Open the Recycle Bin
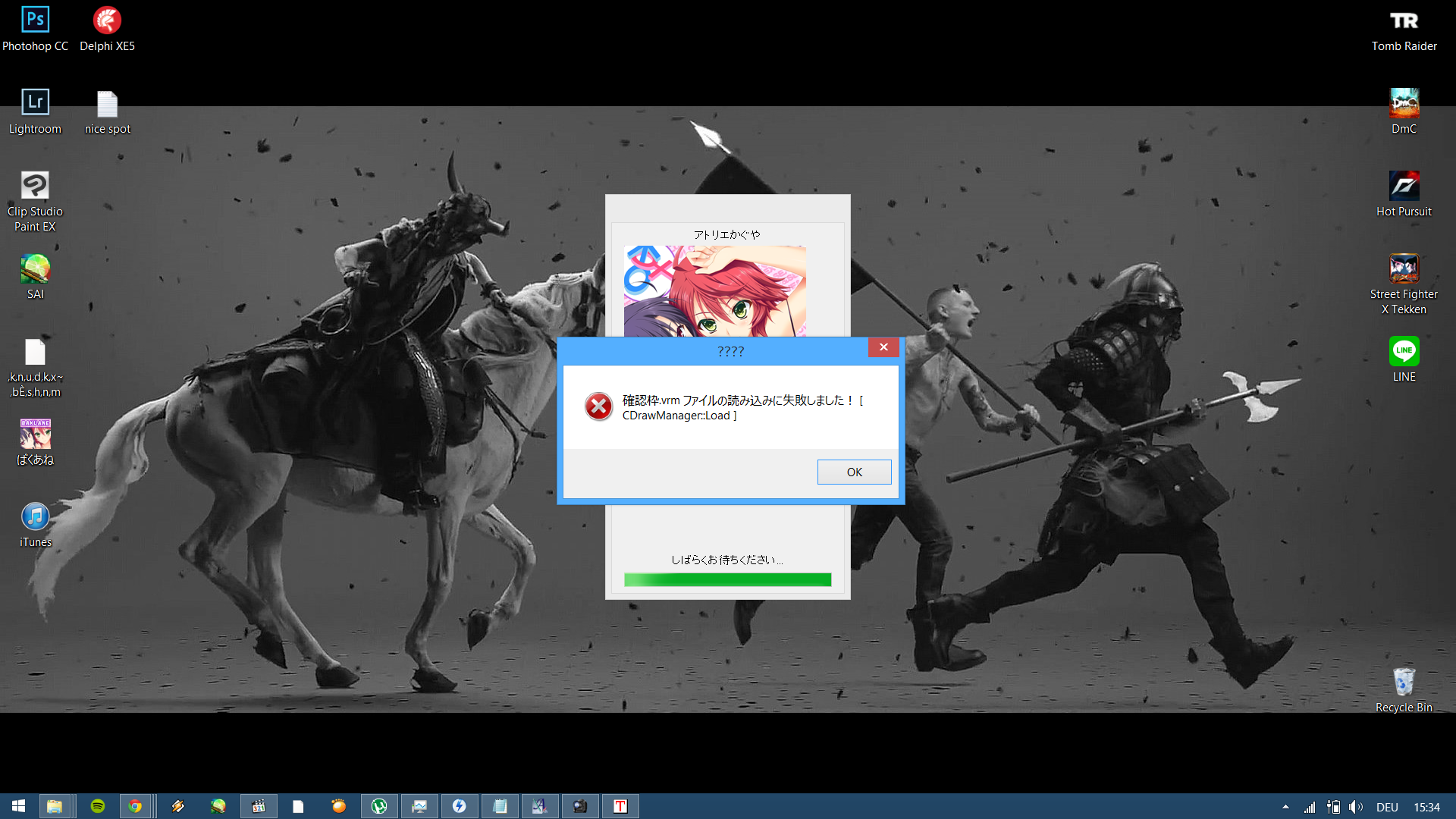The width and height of the screenshot is (1456, 819). (x=1404, y=682)
